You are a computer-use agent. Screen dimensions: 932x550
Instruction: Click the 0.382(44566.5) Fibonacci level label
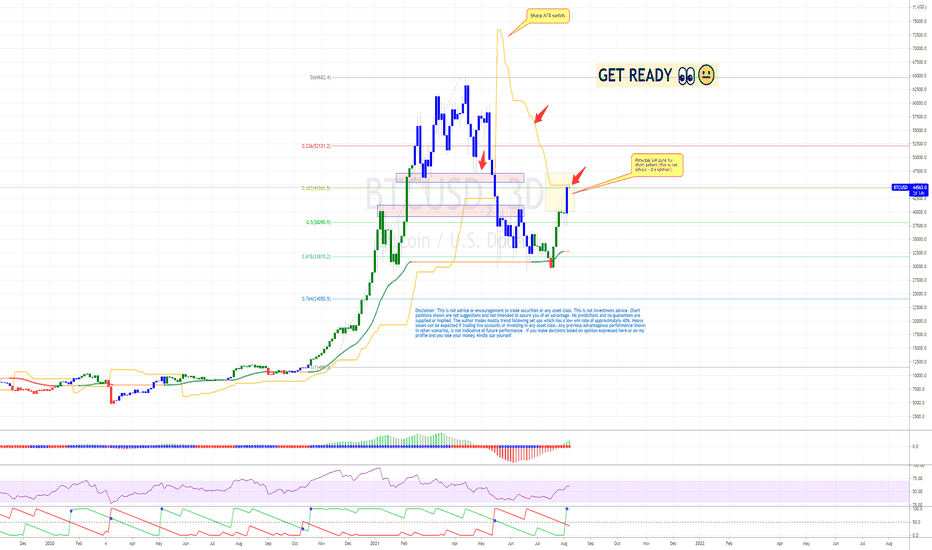pos(316,188)
